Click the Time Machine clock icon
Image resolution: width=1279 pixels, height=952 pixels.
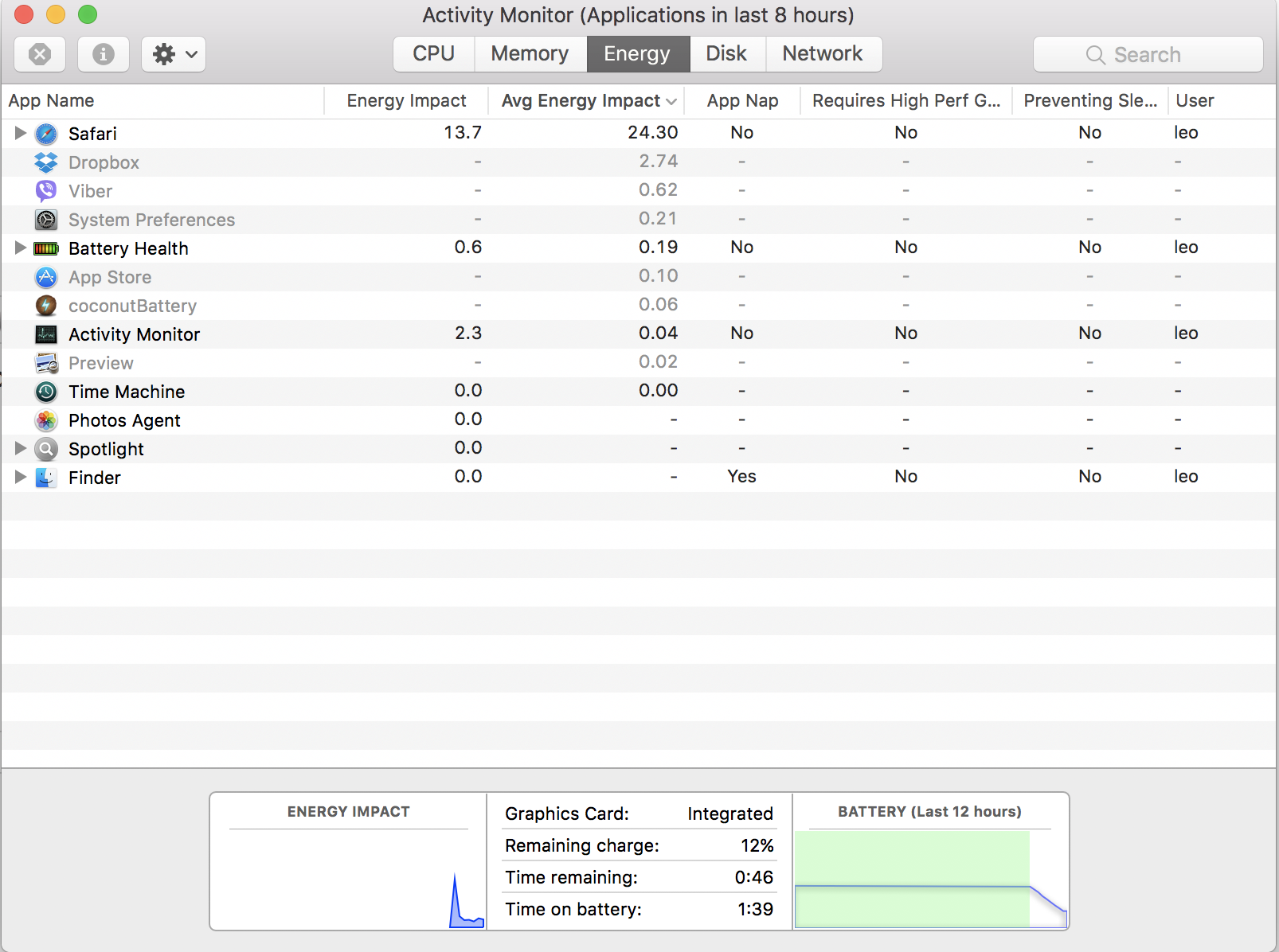[x=46, y=392]
